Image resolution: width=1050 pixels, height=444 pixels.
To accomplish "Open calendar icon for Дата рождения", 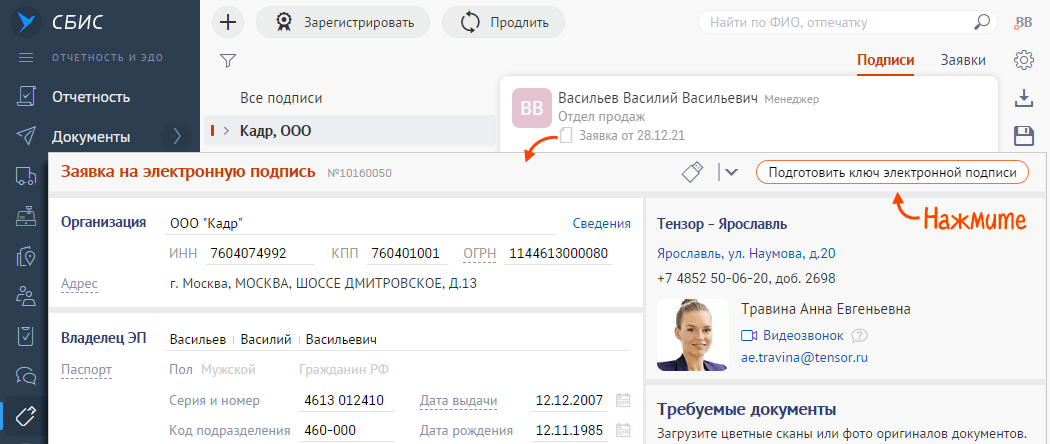I will [623, 430].
